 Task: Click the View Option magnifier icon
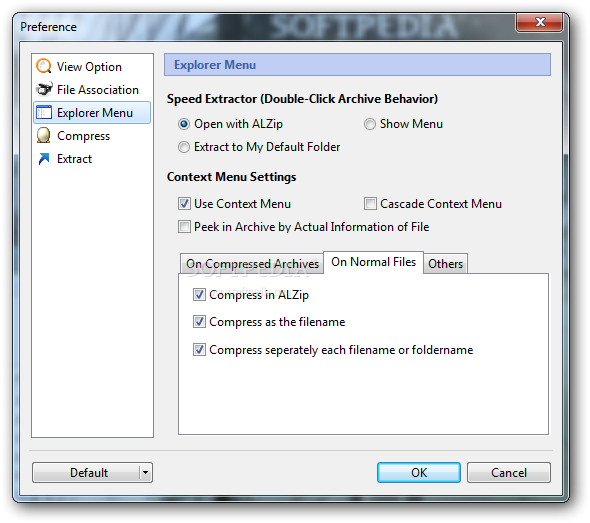tap(44, 66)
